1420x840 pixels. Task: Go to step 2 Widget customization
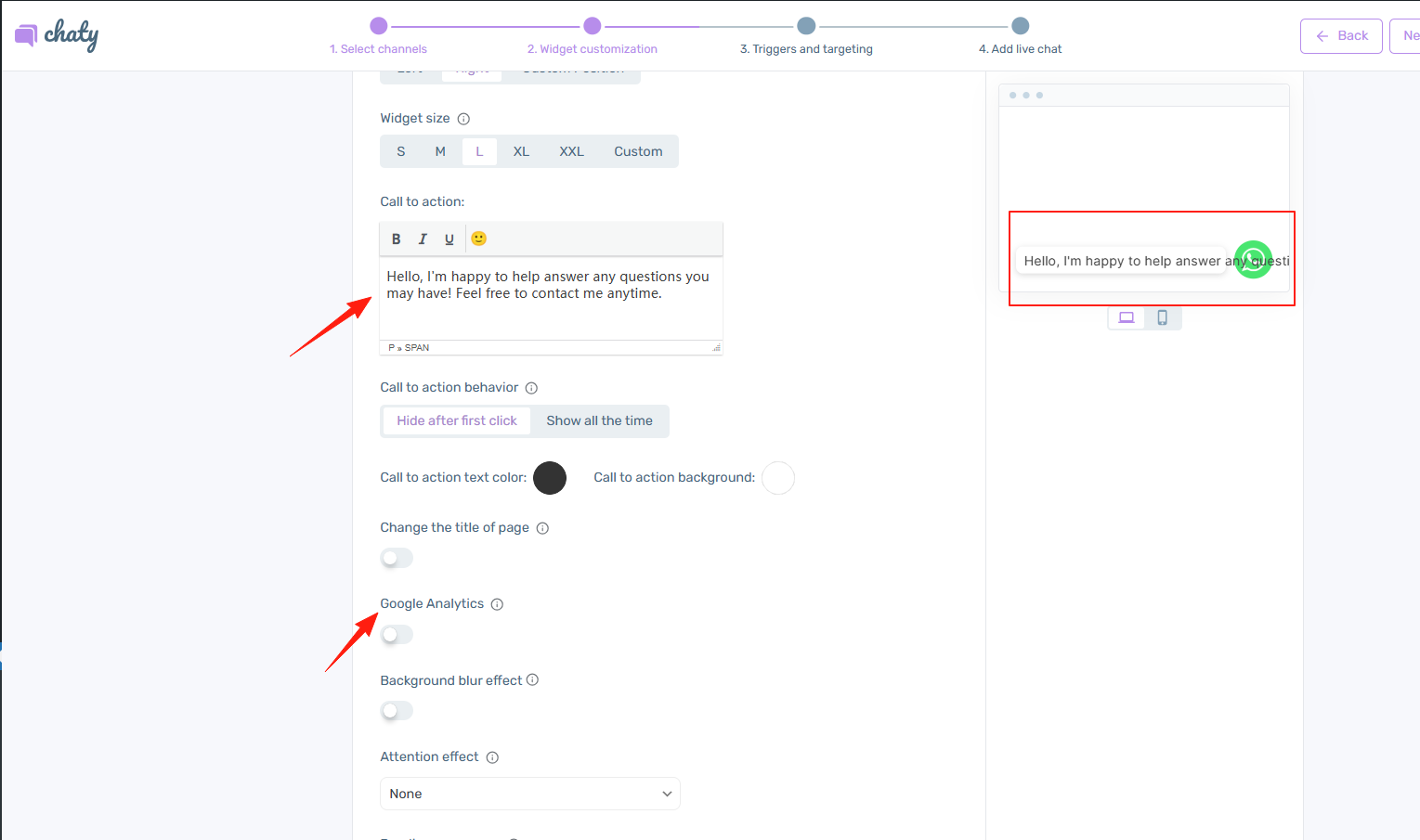pos(593,36)
